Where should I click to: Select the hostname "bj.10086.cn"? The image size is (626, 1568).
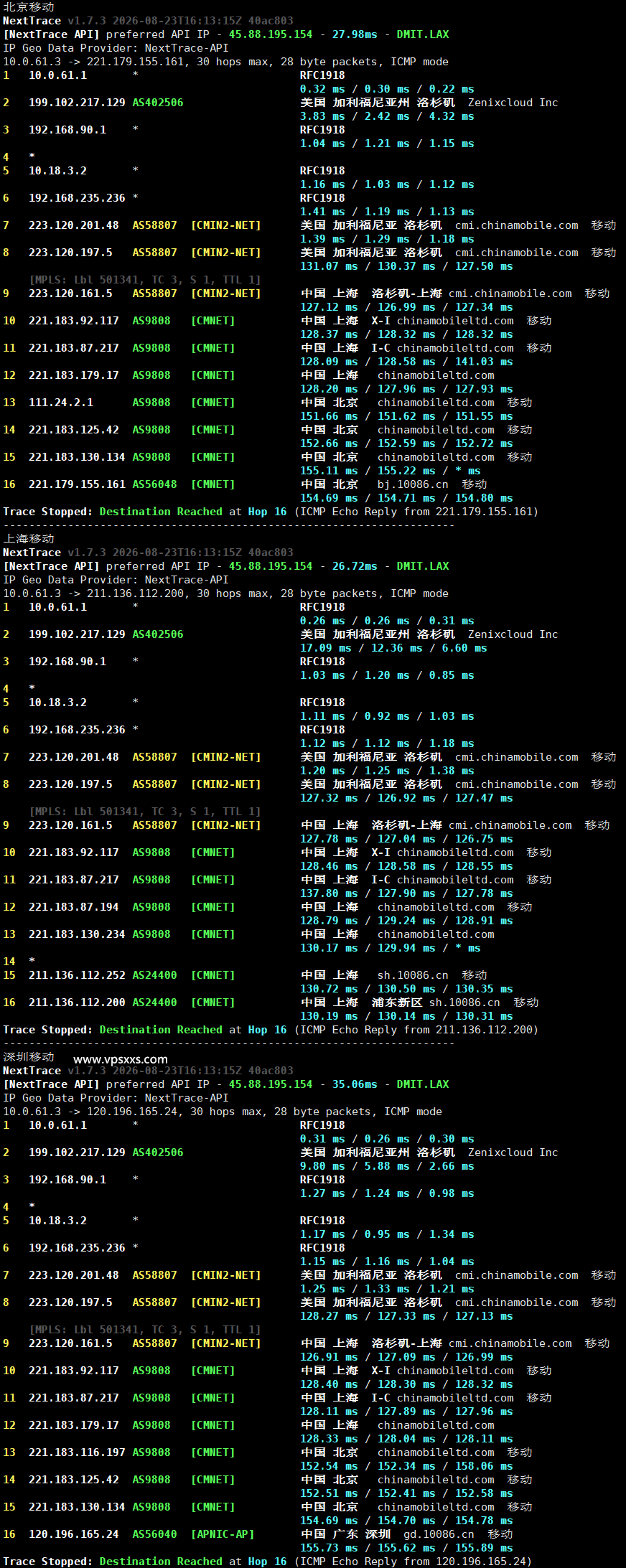(413, 484)
